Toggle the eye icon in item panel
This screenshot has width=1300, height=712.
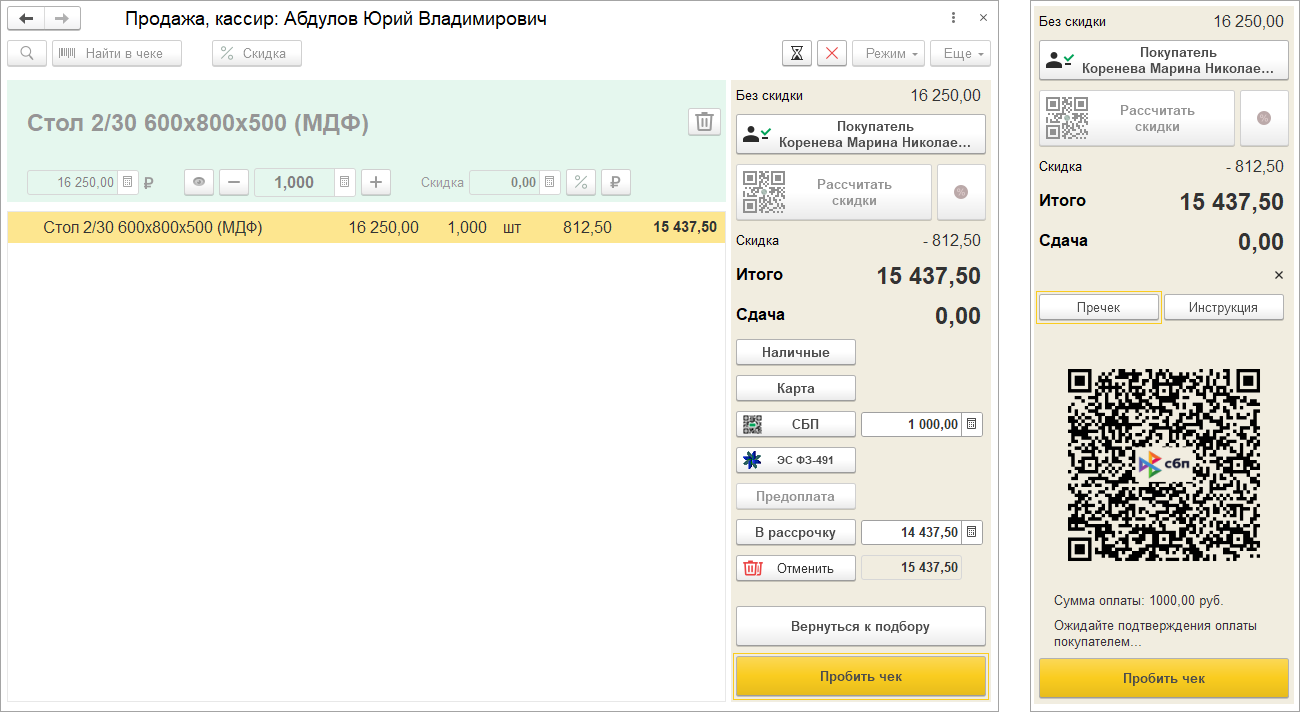point(199,182)
